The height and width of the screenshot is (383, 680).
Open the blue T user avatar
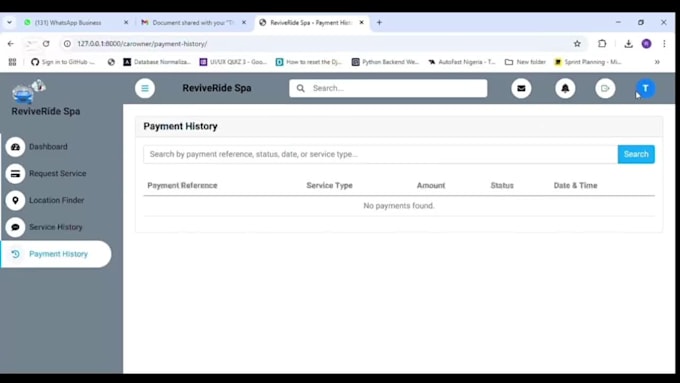645,88
